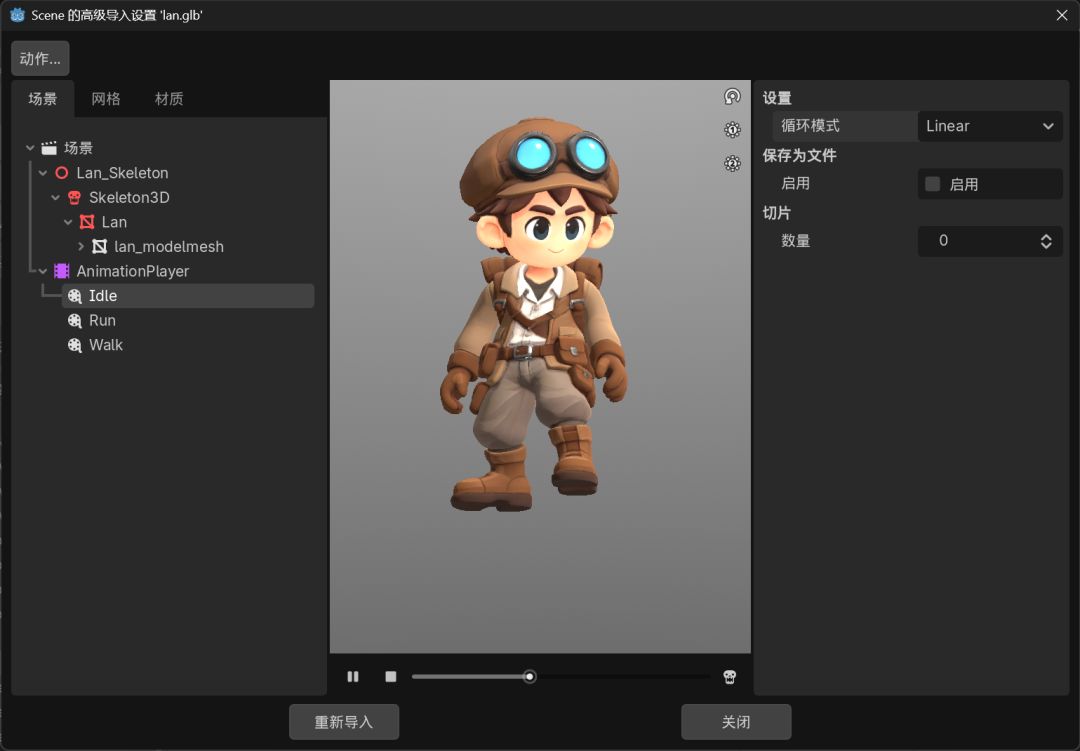1080x751 pixels.
Task: Click the 重新导入 button
Action: coord(344,722)
